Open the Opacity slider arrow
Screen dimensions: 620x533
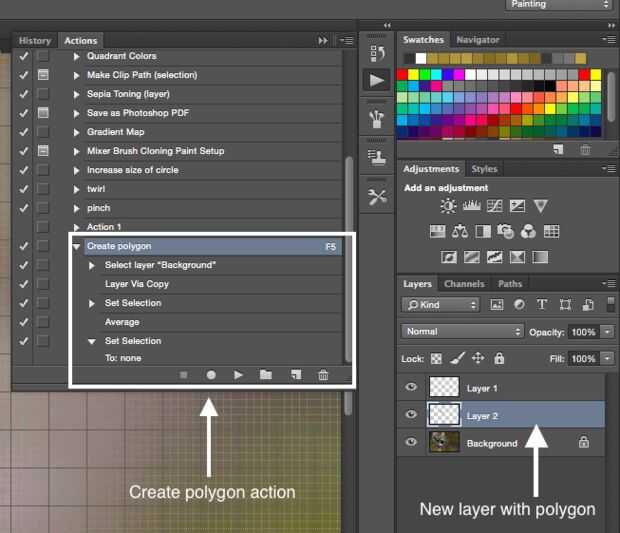(x=607, y=331)
